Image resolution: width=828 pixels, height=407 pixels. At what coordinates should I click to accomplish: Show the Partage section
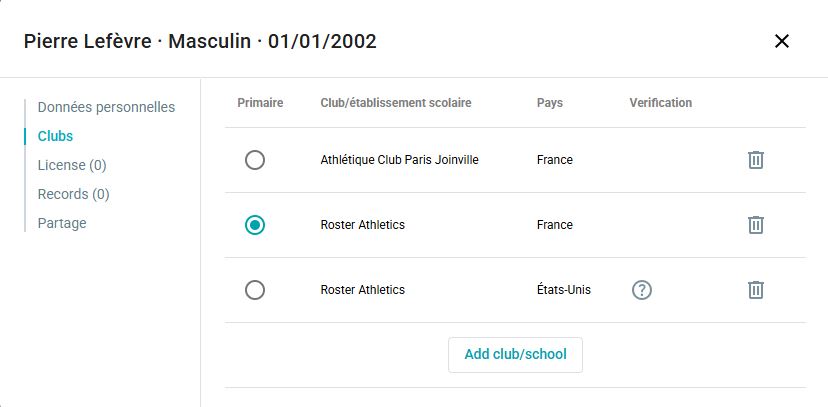coord(62,223)
